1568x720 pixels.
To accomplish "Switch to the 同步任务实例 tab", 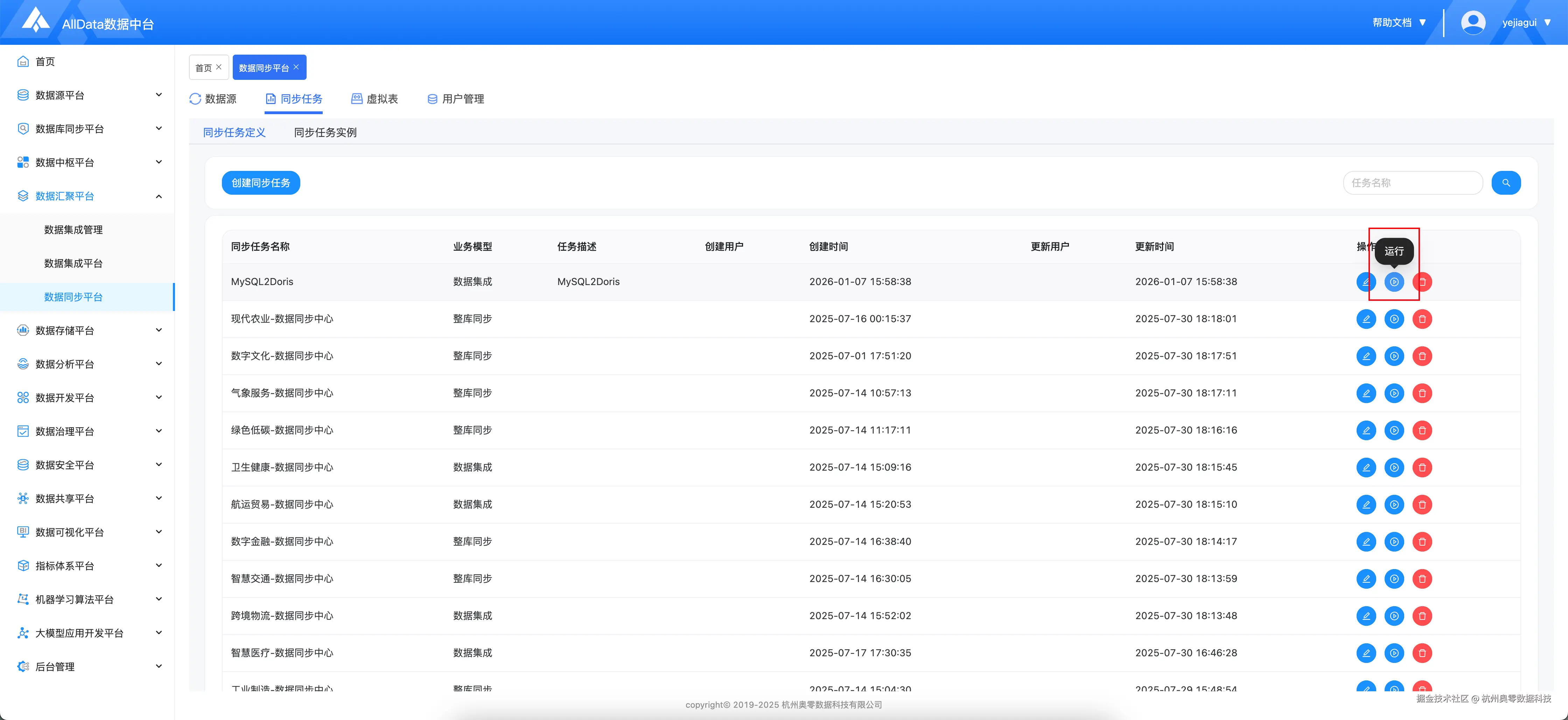I will 325,132.
